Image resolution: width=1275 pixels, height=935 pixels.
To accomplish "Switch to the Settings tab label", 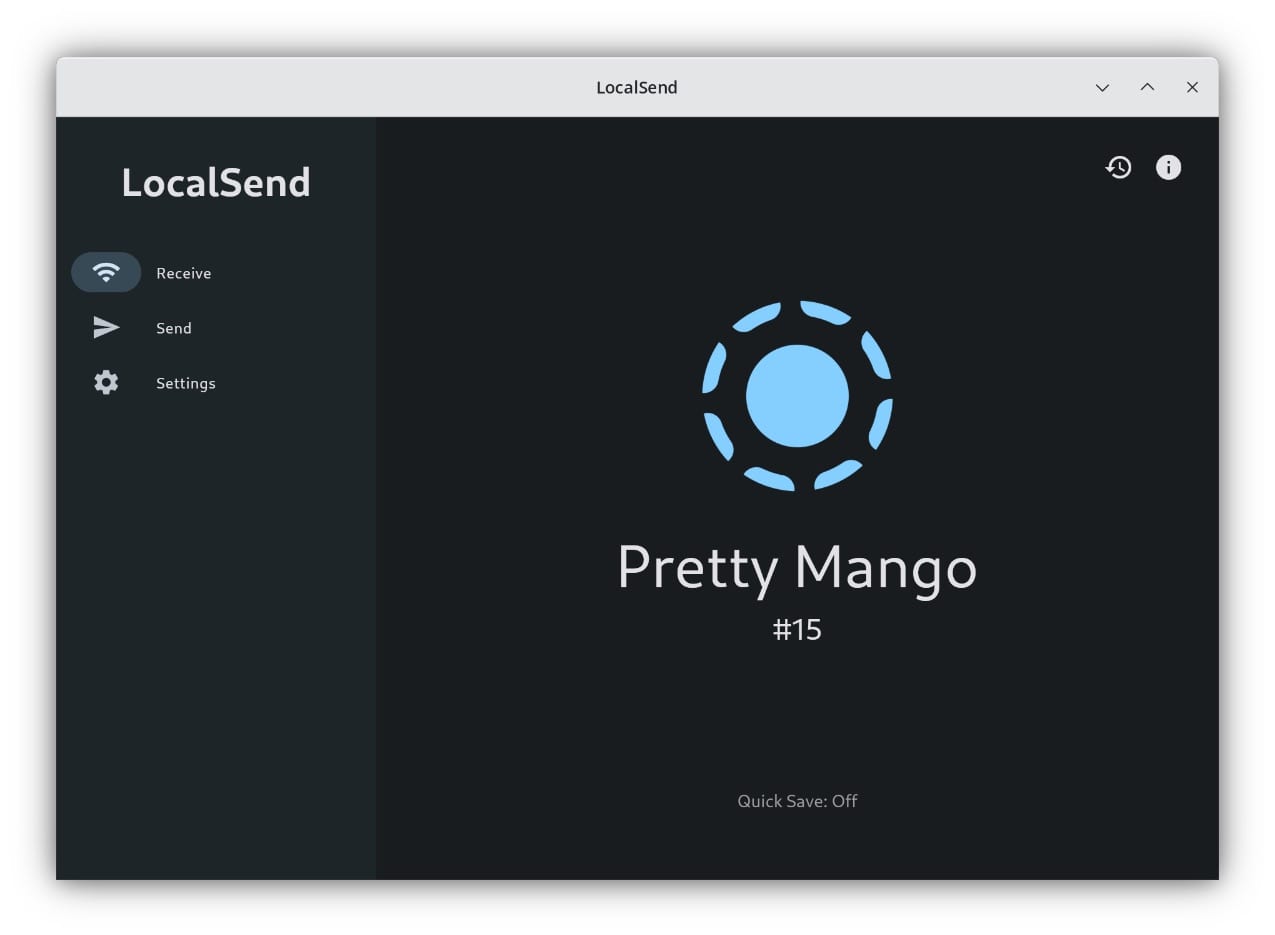I will pos(186,383).
